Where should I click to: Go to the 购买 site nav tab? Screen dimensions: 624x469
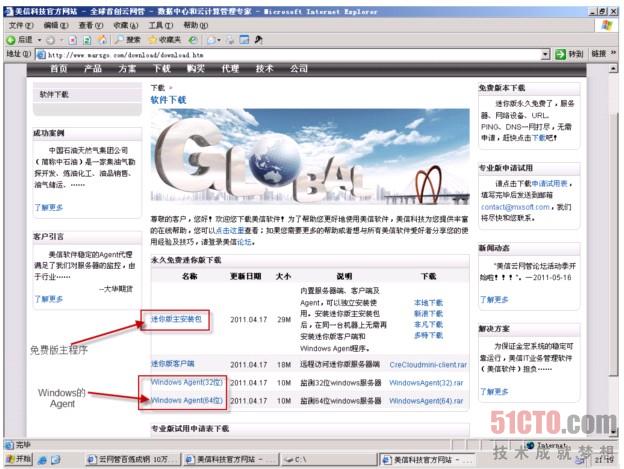tap(195, 68)
